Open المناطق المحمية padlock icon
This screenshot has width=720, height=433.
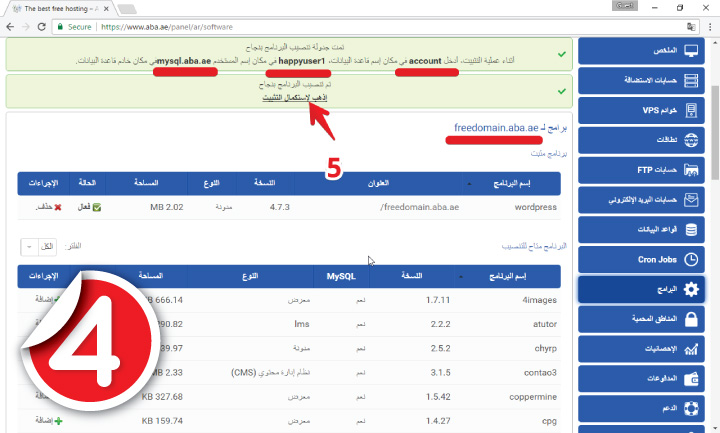(691, 319)
